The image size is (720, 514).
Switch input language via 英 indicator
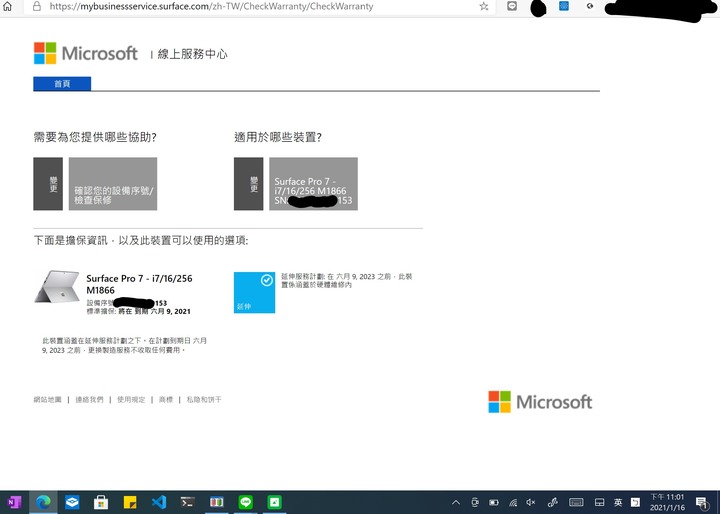click(x=618, y=503)
